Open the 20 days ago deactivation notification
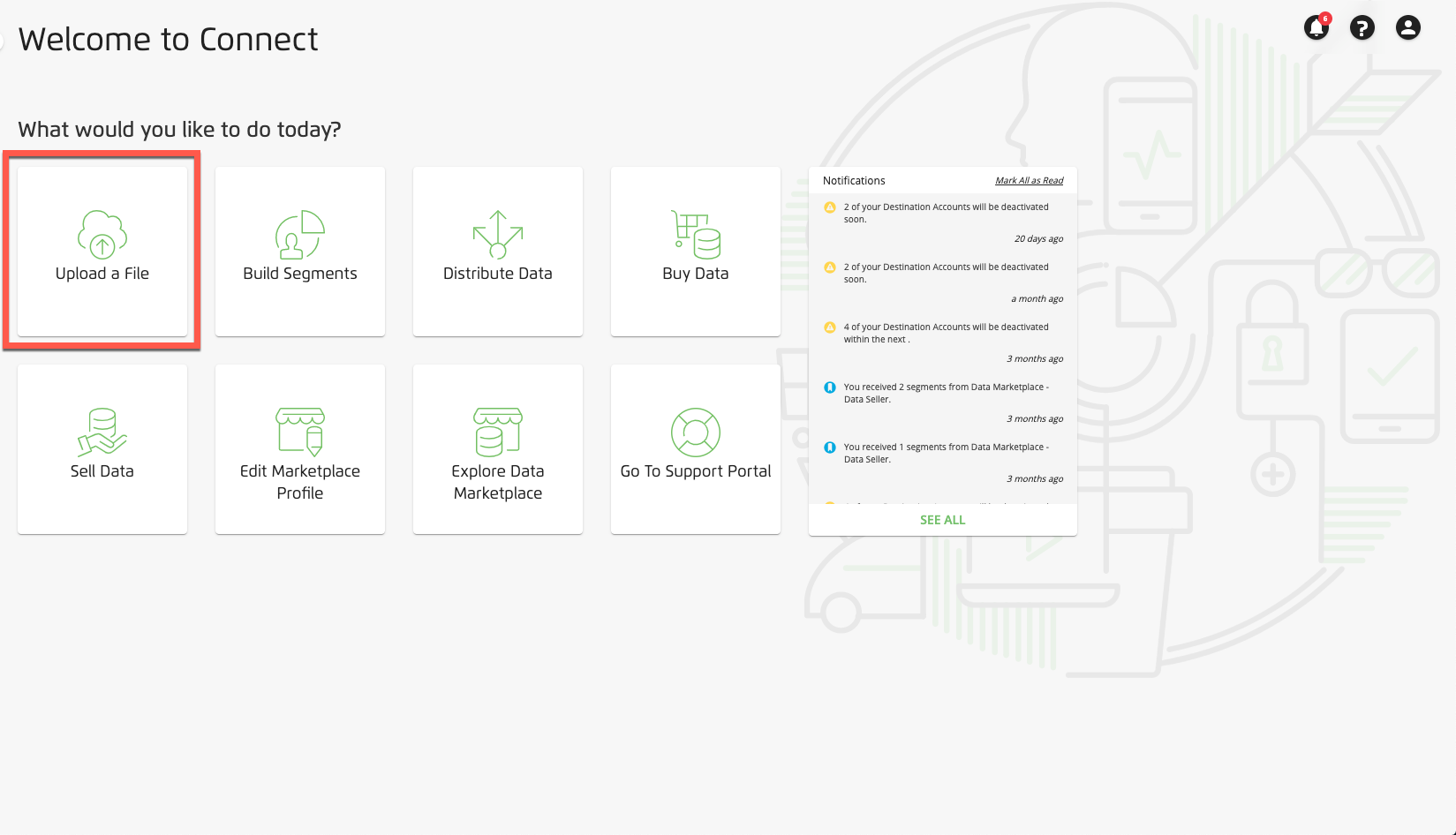The width and height of the screenshot is (1456, 835). (x=943, y=223)
